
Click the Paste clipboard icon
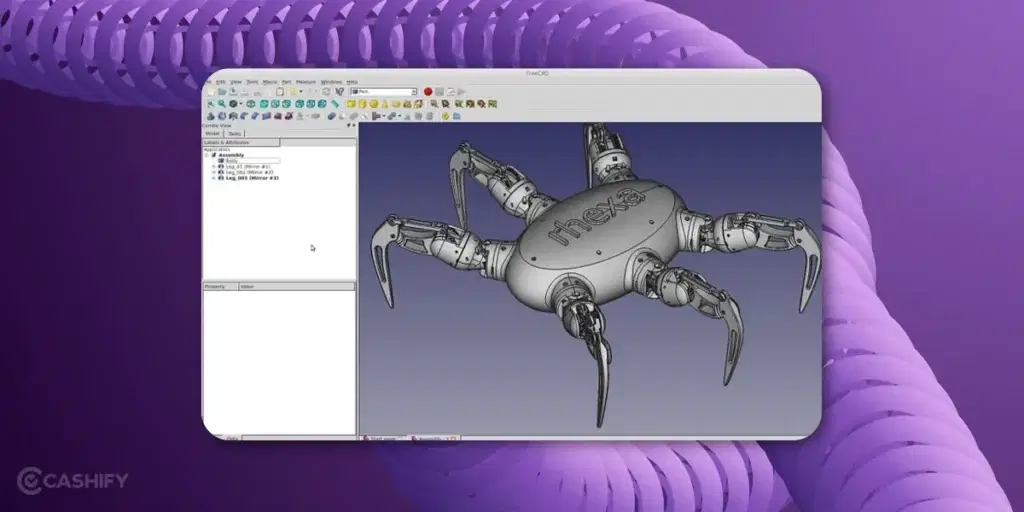pos(280,91)
